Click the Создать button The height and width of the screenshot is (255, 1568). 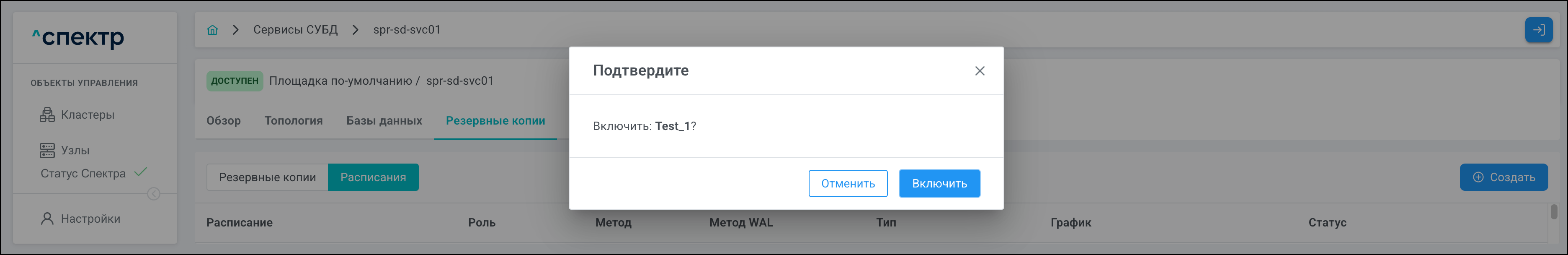click(1503, 177)
